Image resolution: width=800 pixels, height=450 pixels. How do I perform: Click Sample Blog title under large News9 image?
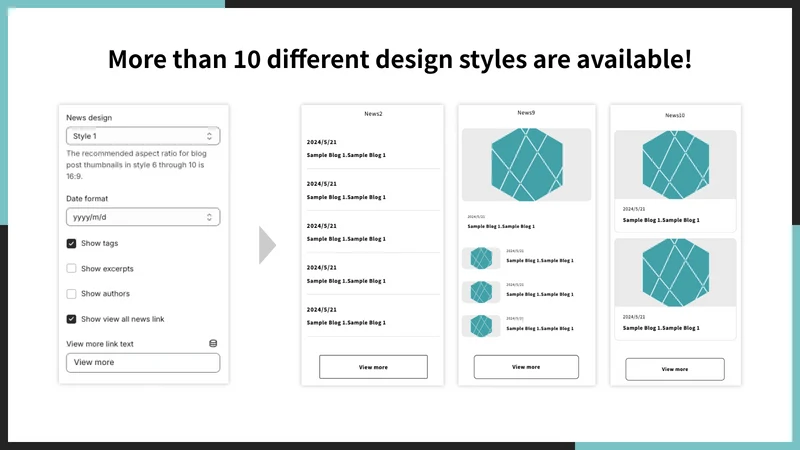501,226
